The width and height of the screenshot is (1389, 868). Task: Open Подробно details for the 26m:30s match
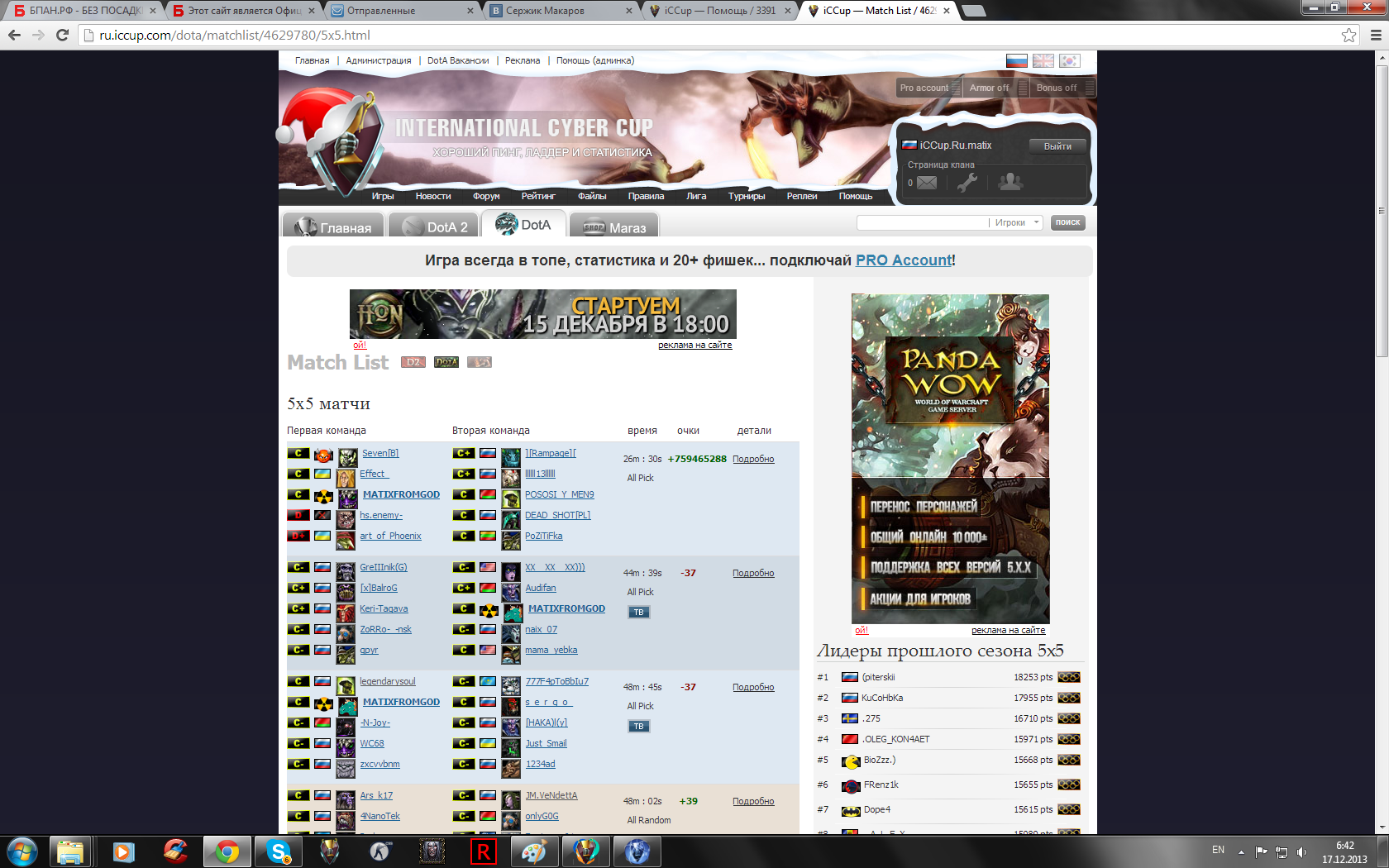pyautogui.click(x=753, y=459)
